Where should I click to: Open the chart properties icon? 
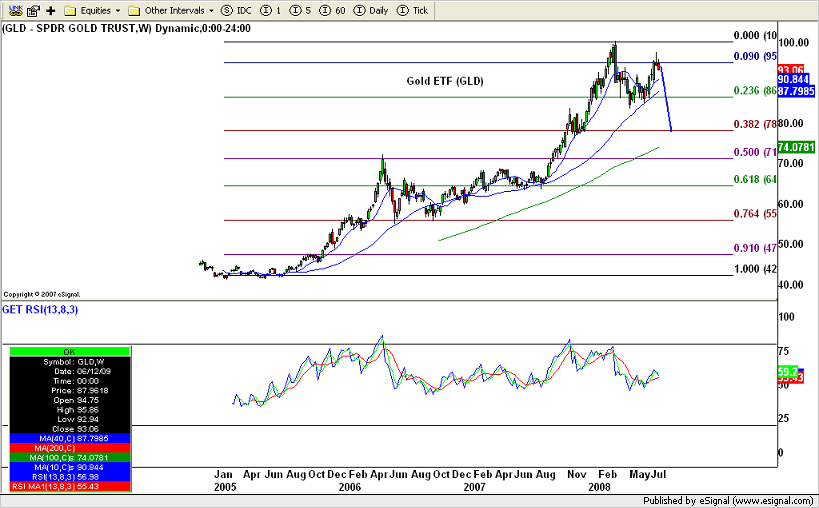31,10
